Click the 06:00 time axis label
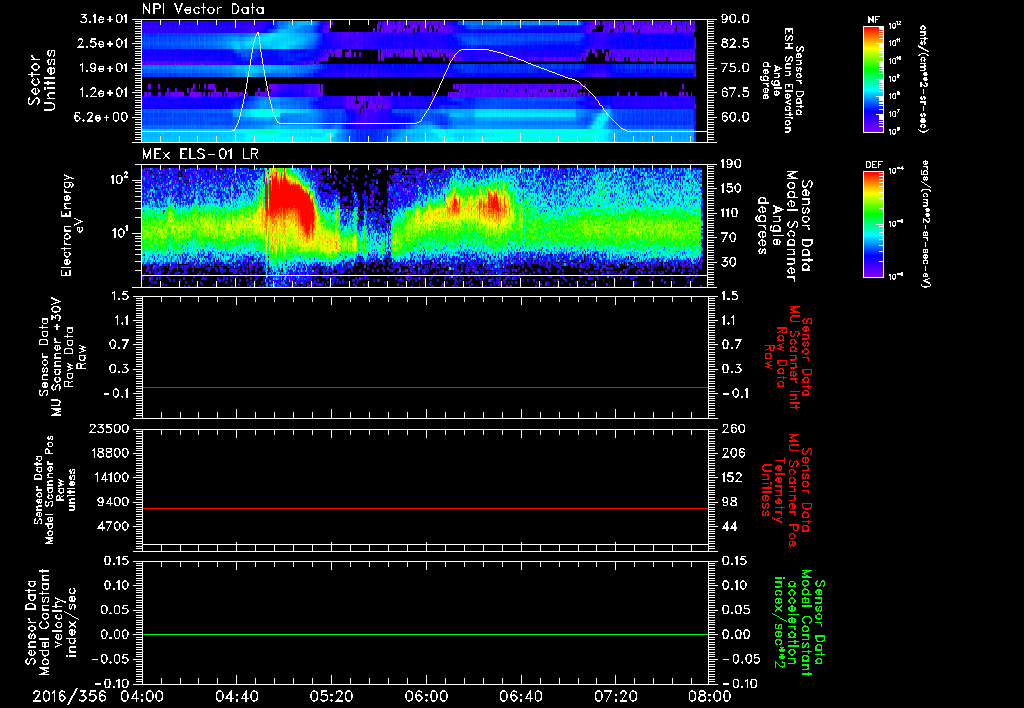 click(x=425, y=697)
